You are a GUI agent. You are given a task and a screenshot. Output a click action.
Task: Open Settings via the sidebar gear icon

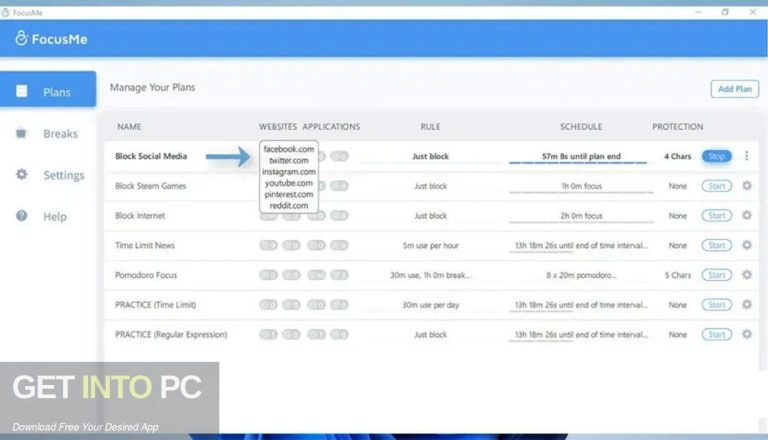(x=22, y=174)
